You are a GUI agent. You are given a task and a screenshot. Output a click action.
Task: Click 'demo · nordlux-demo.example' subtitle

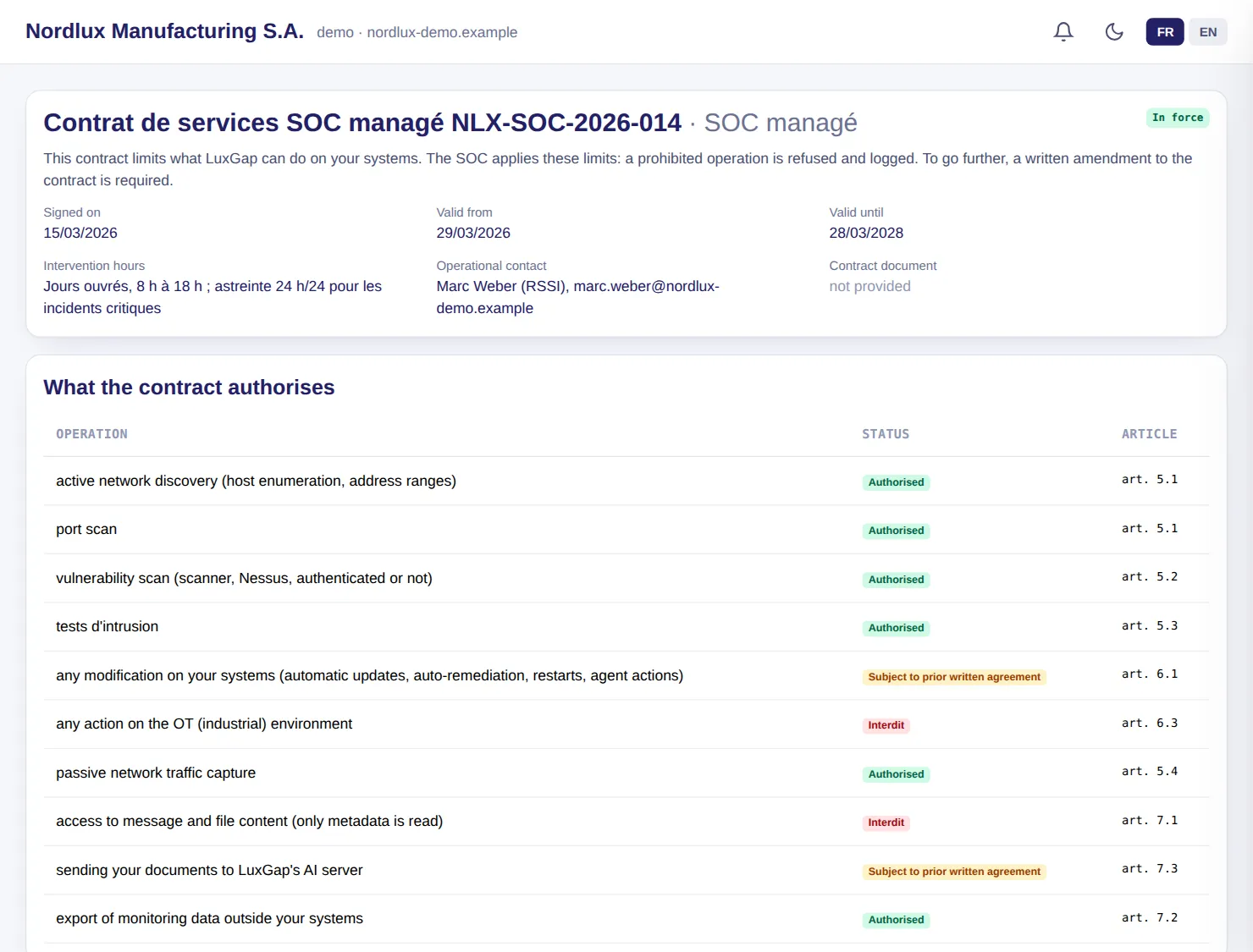tap(417, 32)
